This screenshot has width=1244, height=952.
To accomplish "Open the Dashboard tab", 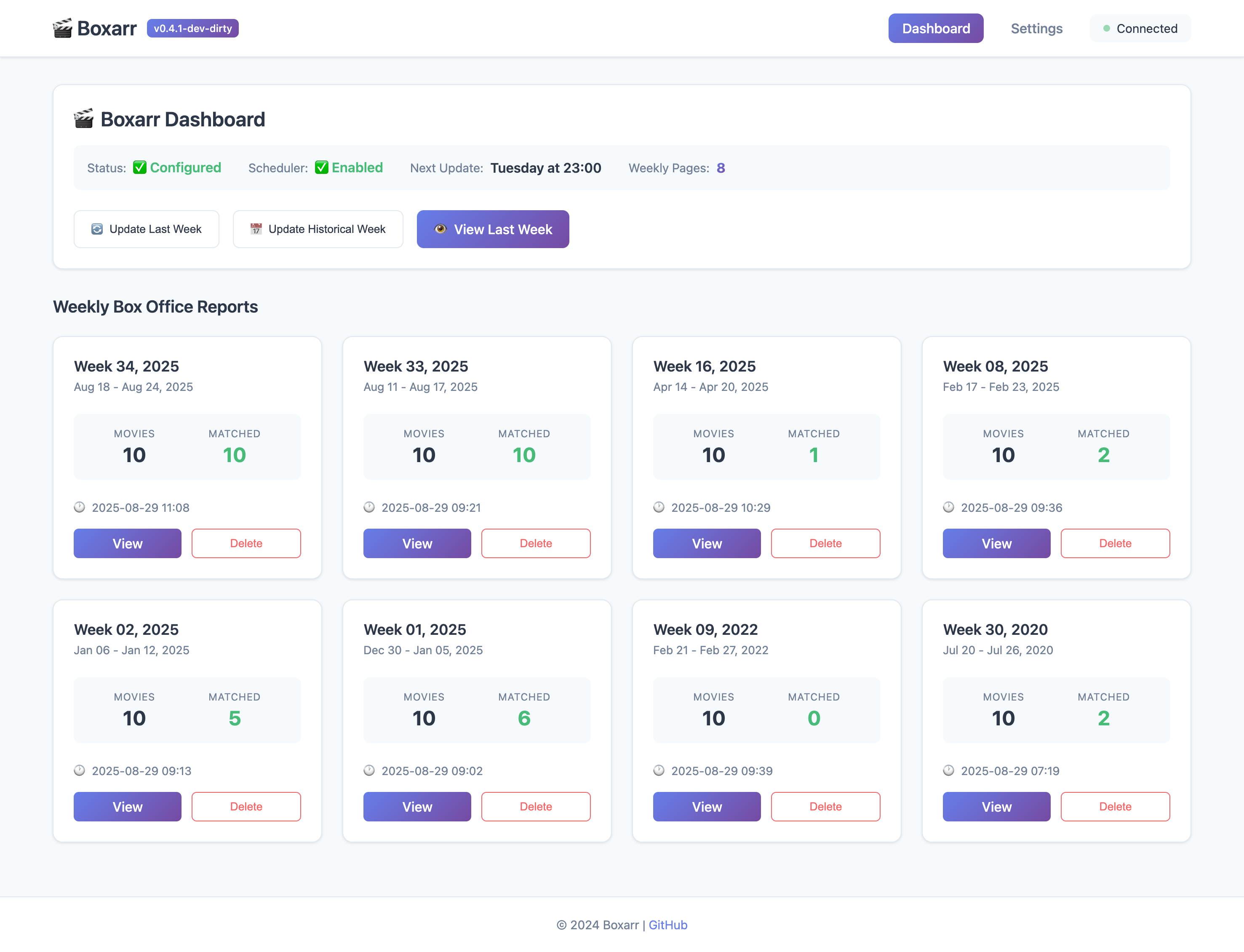I will [x=936, y=28].
